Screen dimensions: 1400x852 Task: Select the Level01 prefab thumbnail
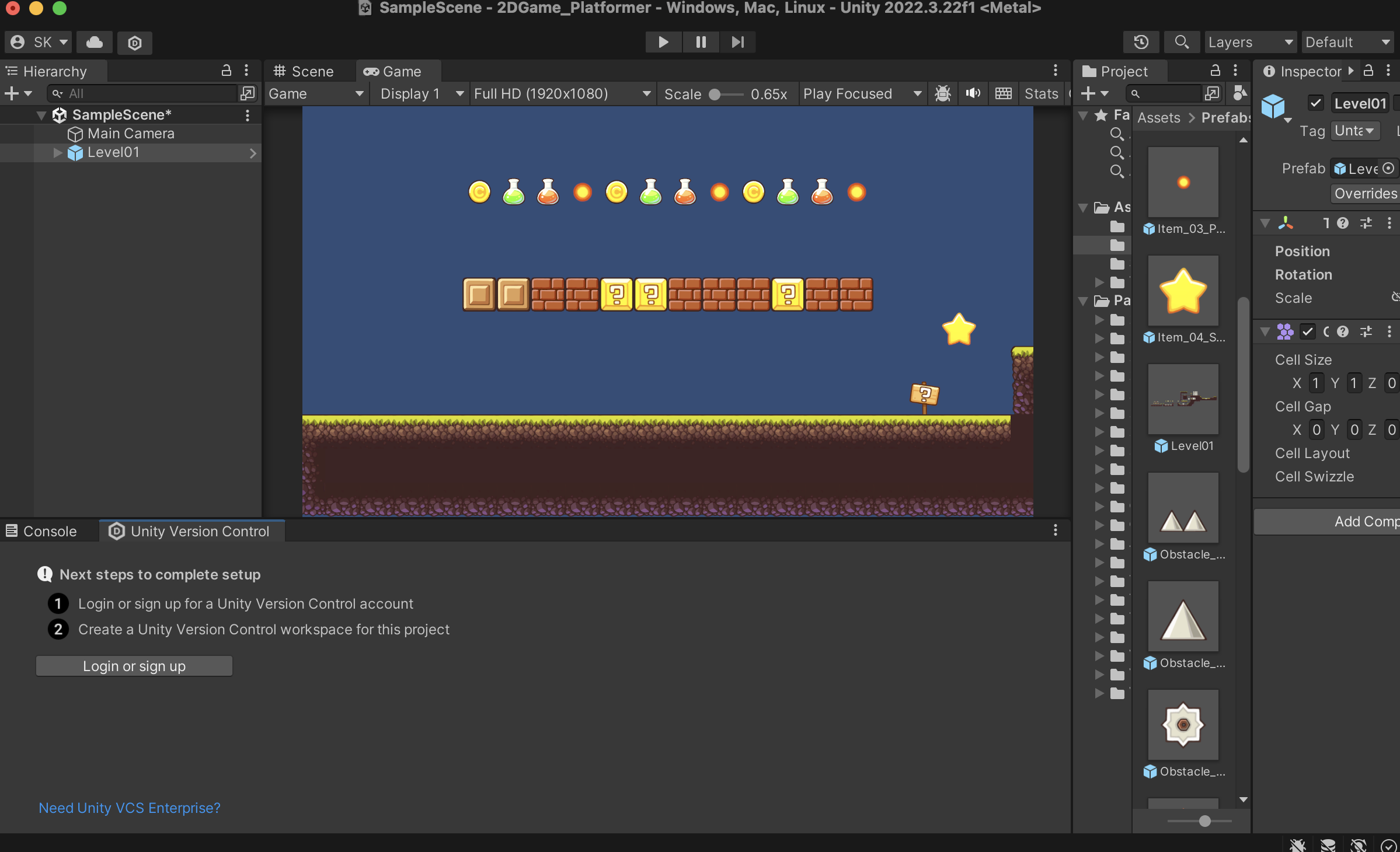(1183, 399)
